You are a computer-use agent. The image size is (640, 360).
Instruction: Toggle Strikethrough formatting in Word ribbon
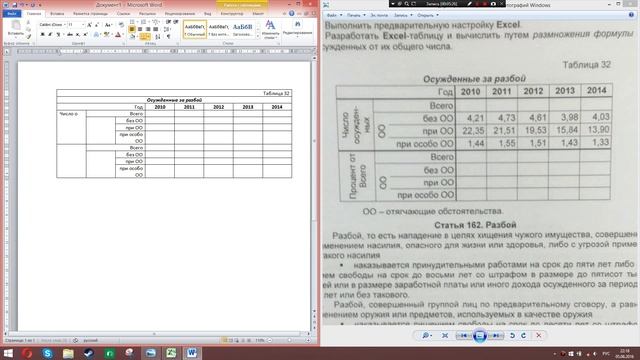coord(70,34)
